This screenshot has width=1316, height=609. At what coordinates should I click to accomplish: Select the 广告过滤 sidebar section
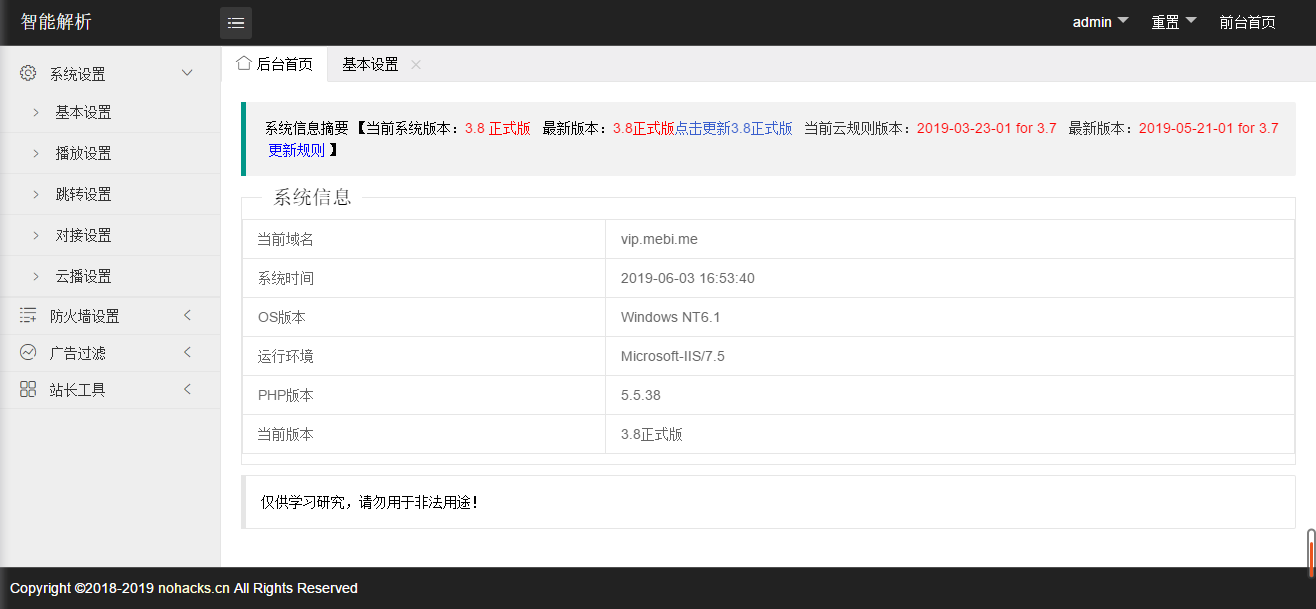tap(110, 353)
